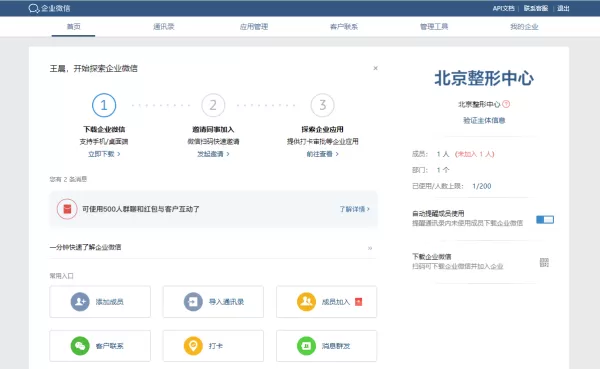This screenshot has height=369, width=600.
Task: Toggle the 自动提醒成员使用 switch
Action: point(545,219)
